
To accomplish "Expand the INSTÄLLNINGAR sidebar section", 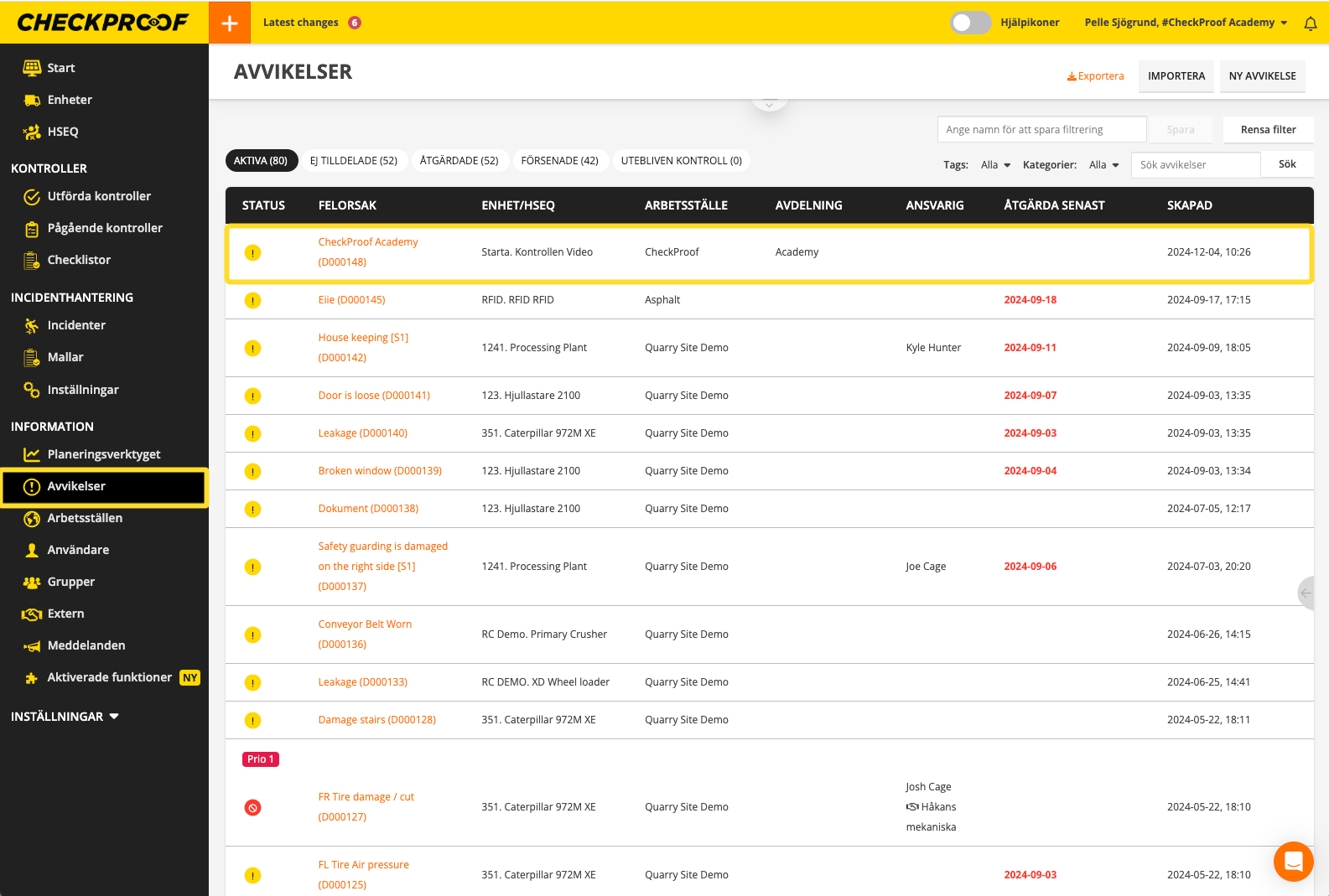I will coord(65,717).
